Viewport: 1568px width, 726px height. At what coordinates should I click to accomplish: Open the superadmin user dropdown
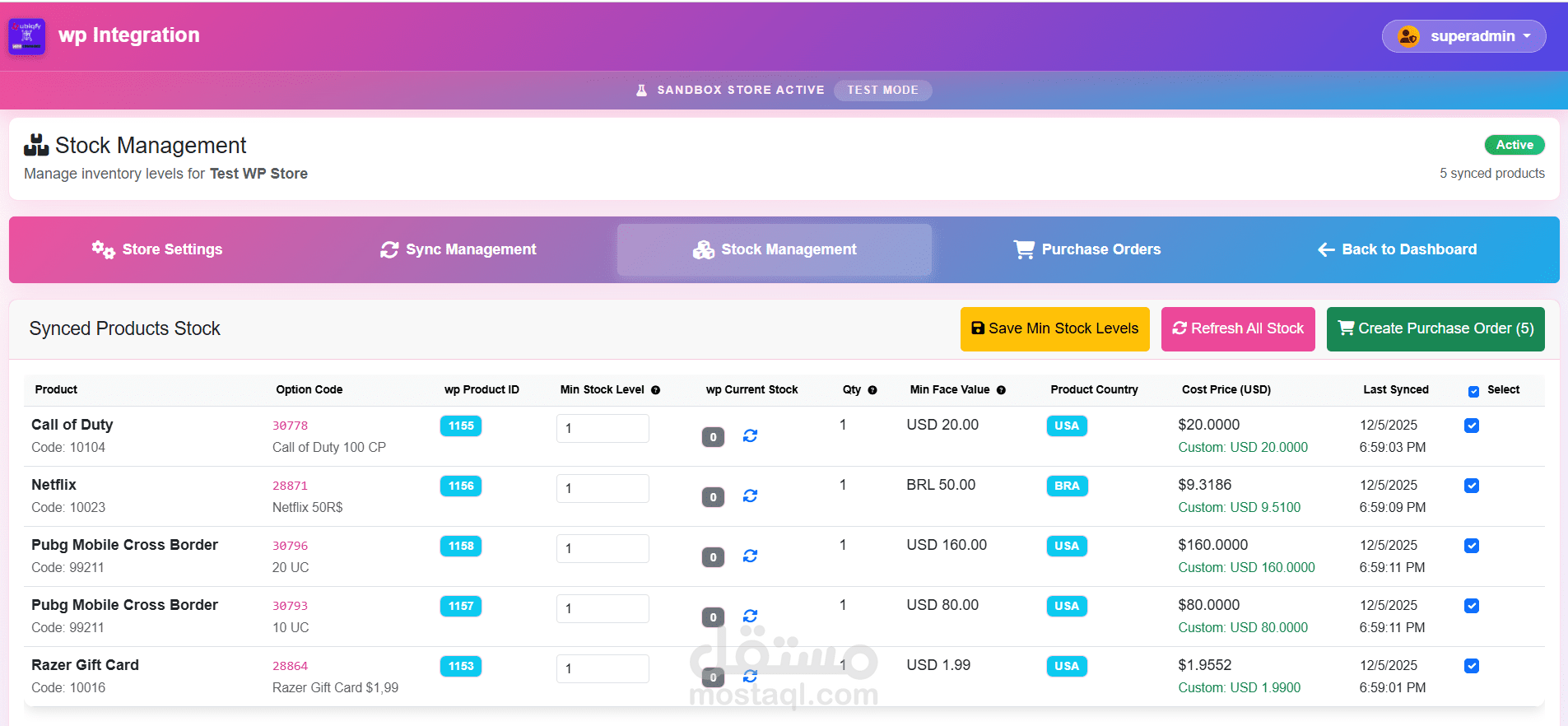click(x=1463, y=36)
